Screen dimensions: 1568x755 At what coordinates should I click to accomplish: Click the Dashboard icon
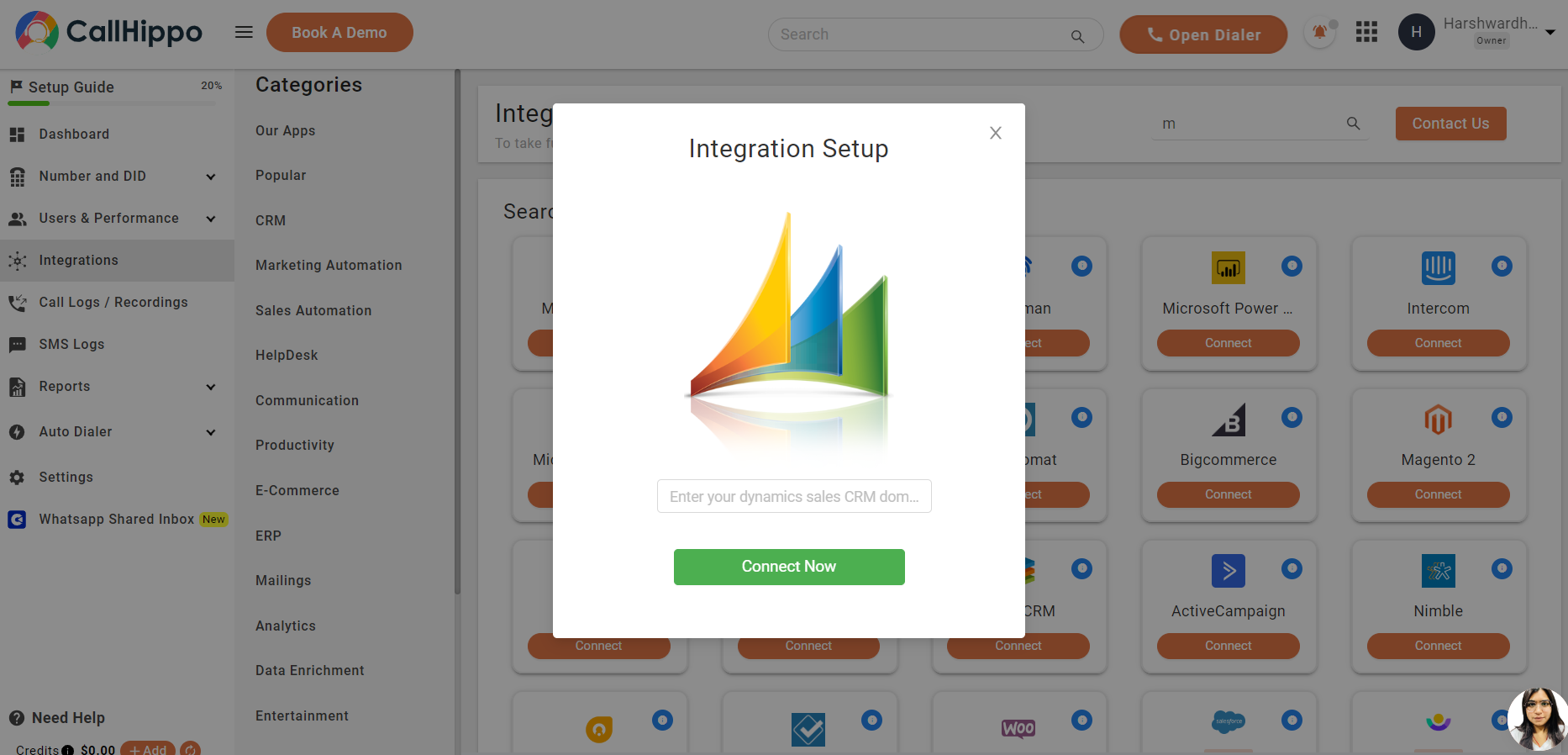point(17,135)
